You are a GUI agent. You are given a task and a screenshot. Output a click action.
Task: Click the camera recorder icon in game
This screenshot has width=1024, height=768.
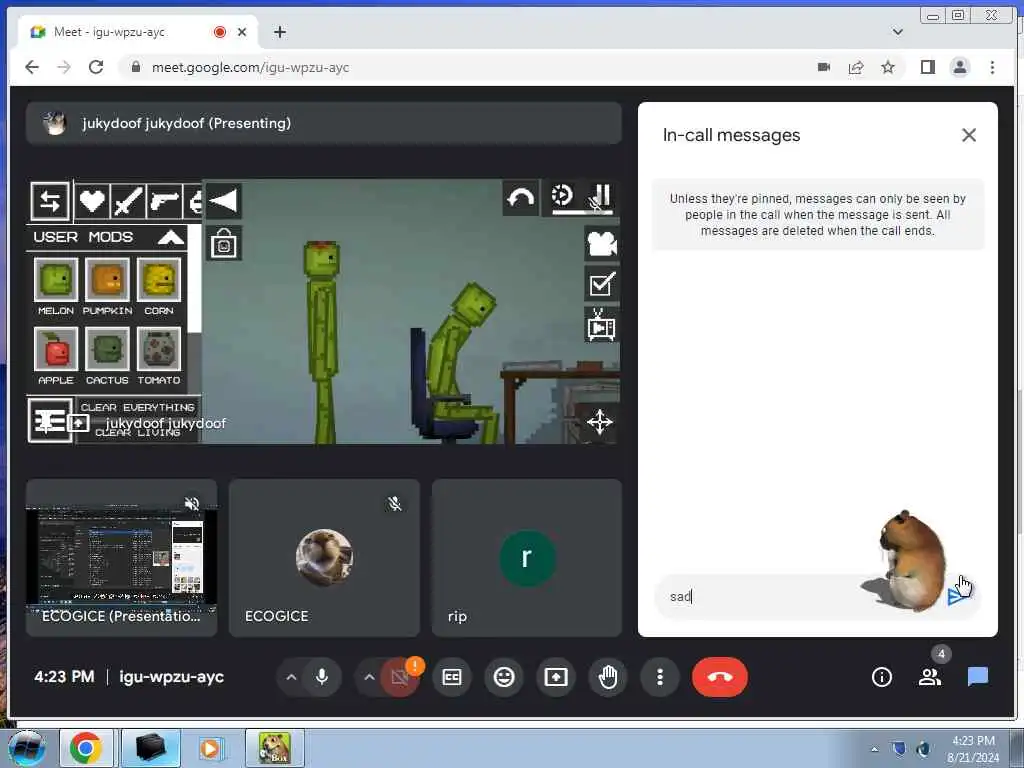pyautogui.click(x=601, y=244)
